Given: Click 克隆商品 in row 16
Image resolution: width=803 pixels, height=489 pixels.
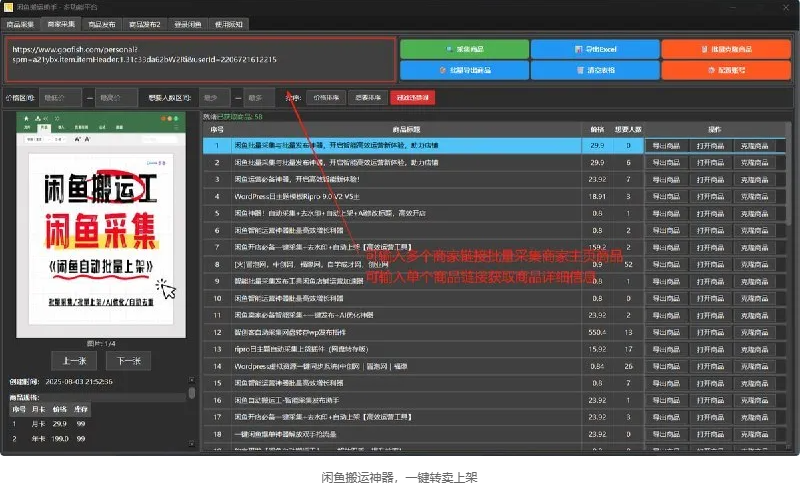Looking at the screenshot, I should pos(755,400).
